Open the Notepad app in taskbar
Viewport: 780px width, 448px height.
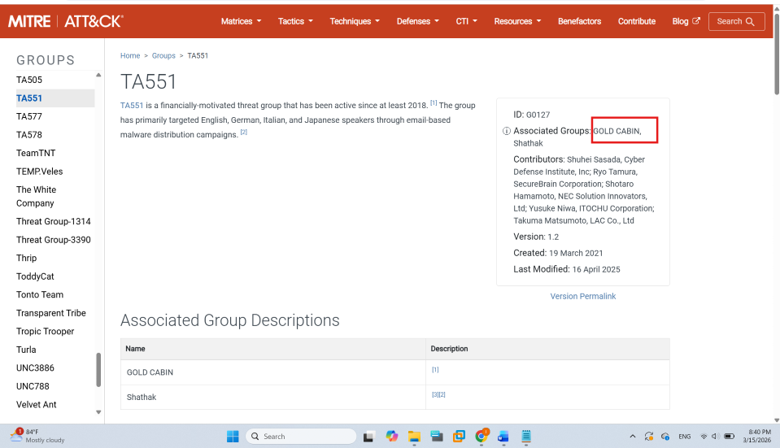pyautogui.click(x=526, y=437)
